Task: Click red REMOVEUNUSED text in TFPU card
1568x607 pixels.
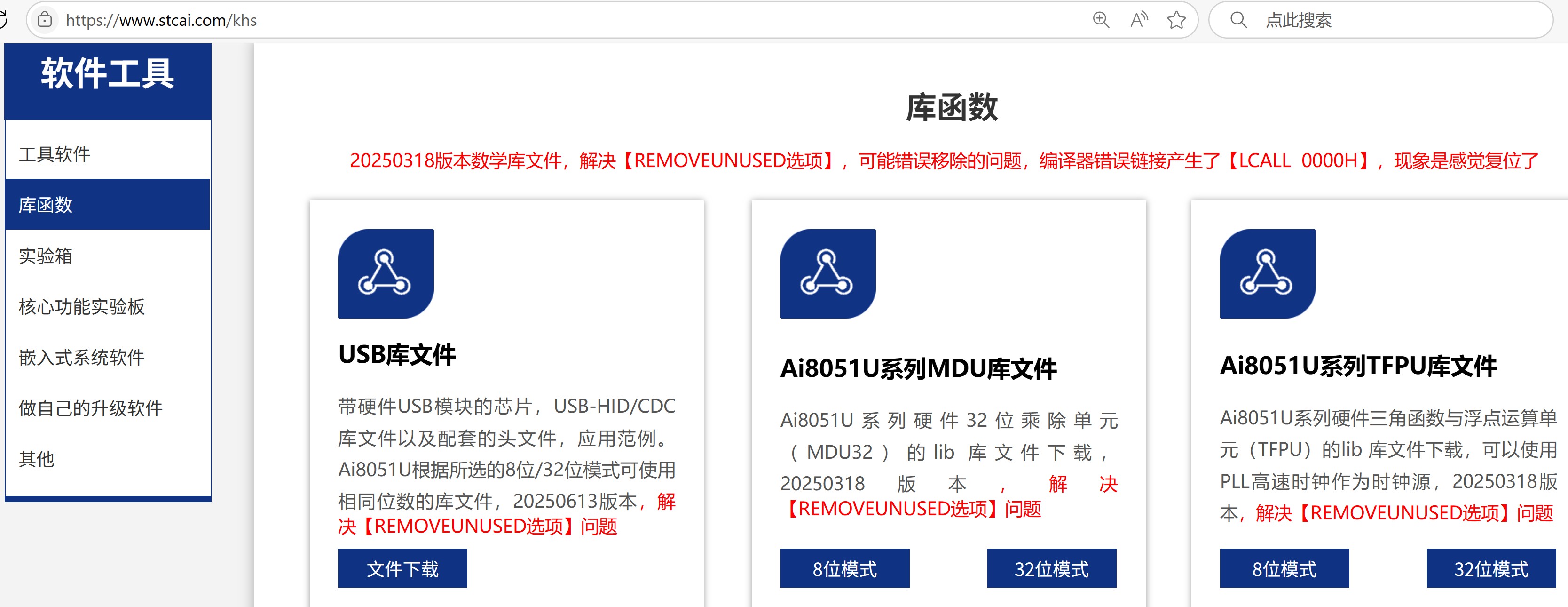Action: click(1405, 513)
